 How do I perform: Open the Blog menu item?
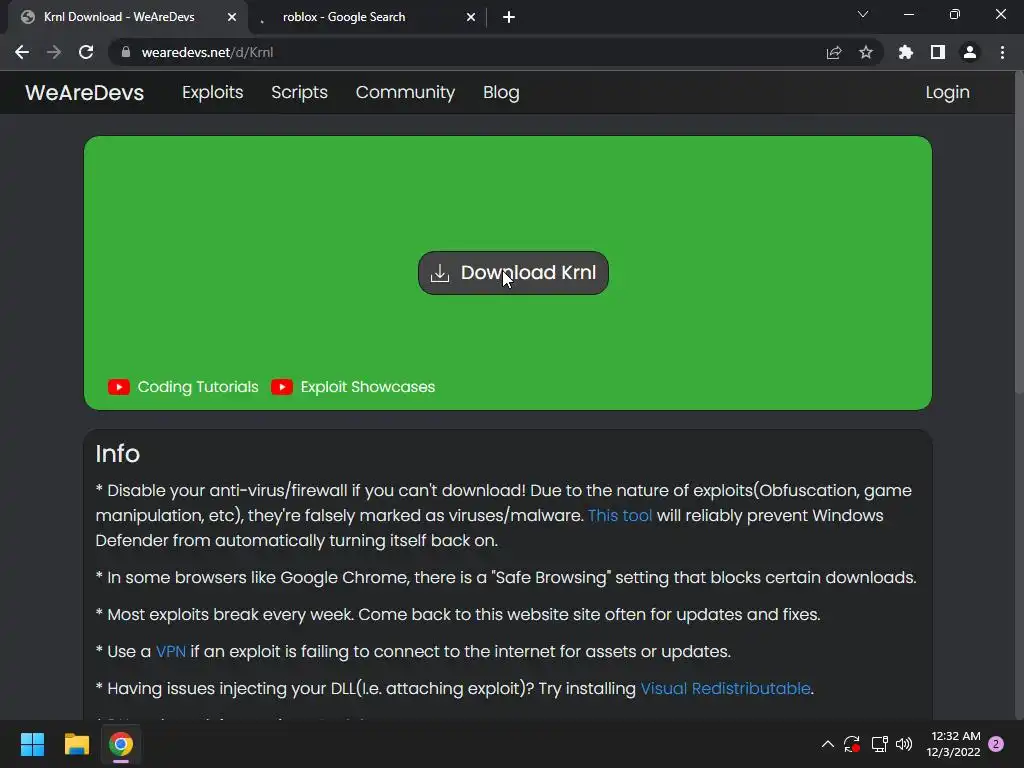coord(501,92)
